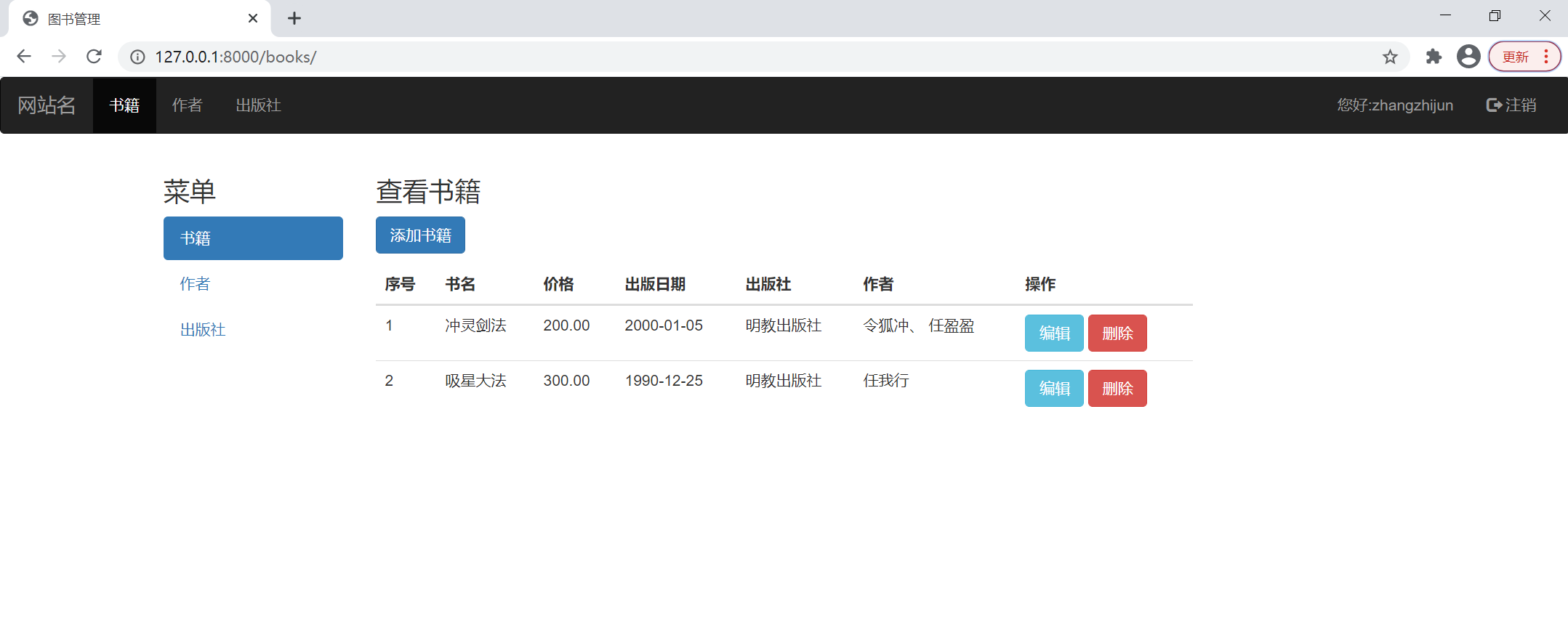Click the price 300.00

click(x=566, y=381)
